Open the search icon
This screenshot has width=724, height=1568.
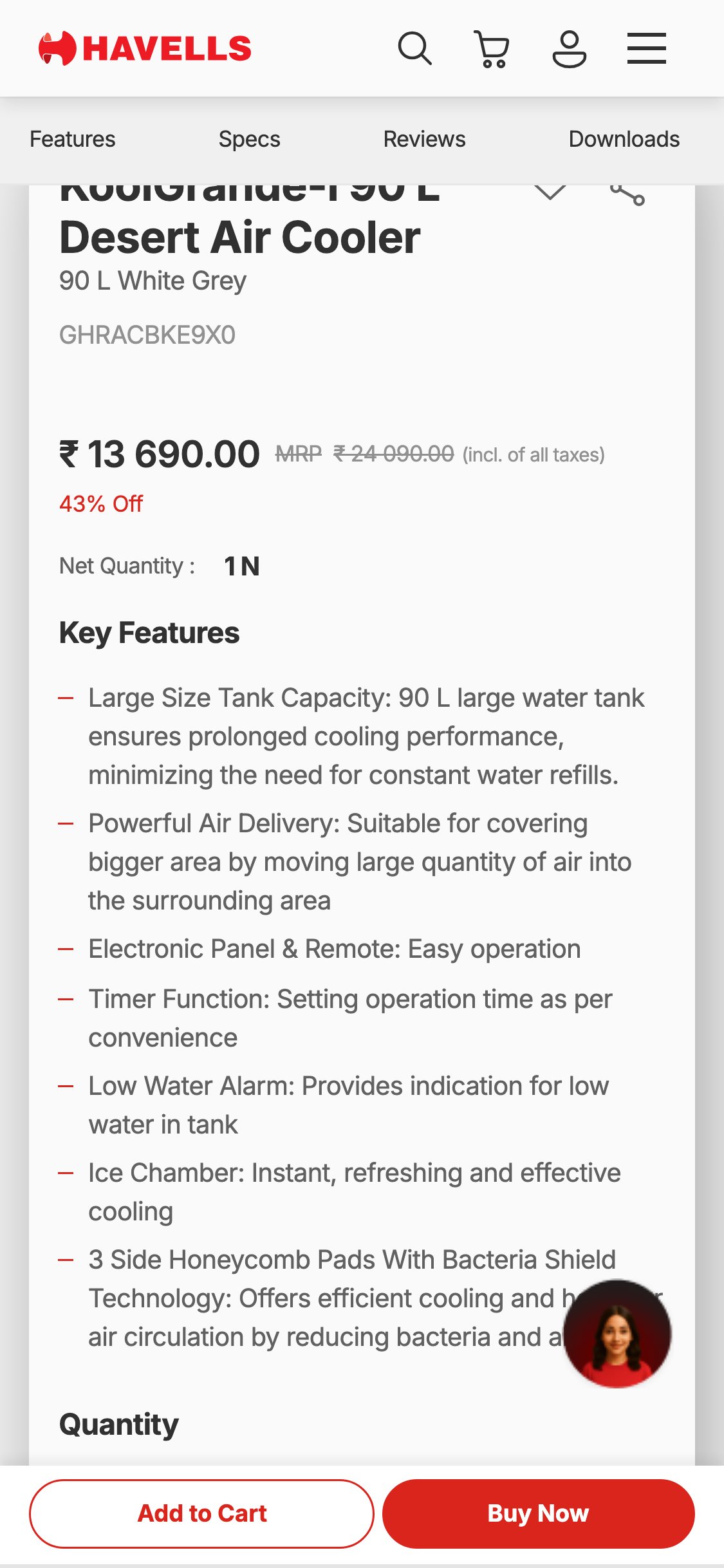pos(415,48)
